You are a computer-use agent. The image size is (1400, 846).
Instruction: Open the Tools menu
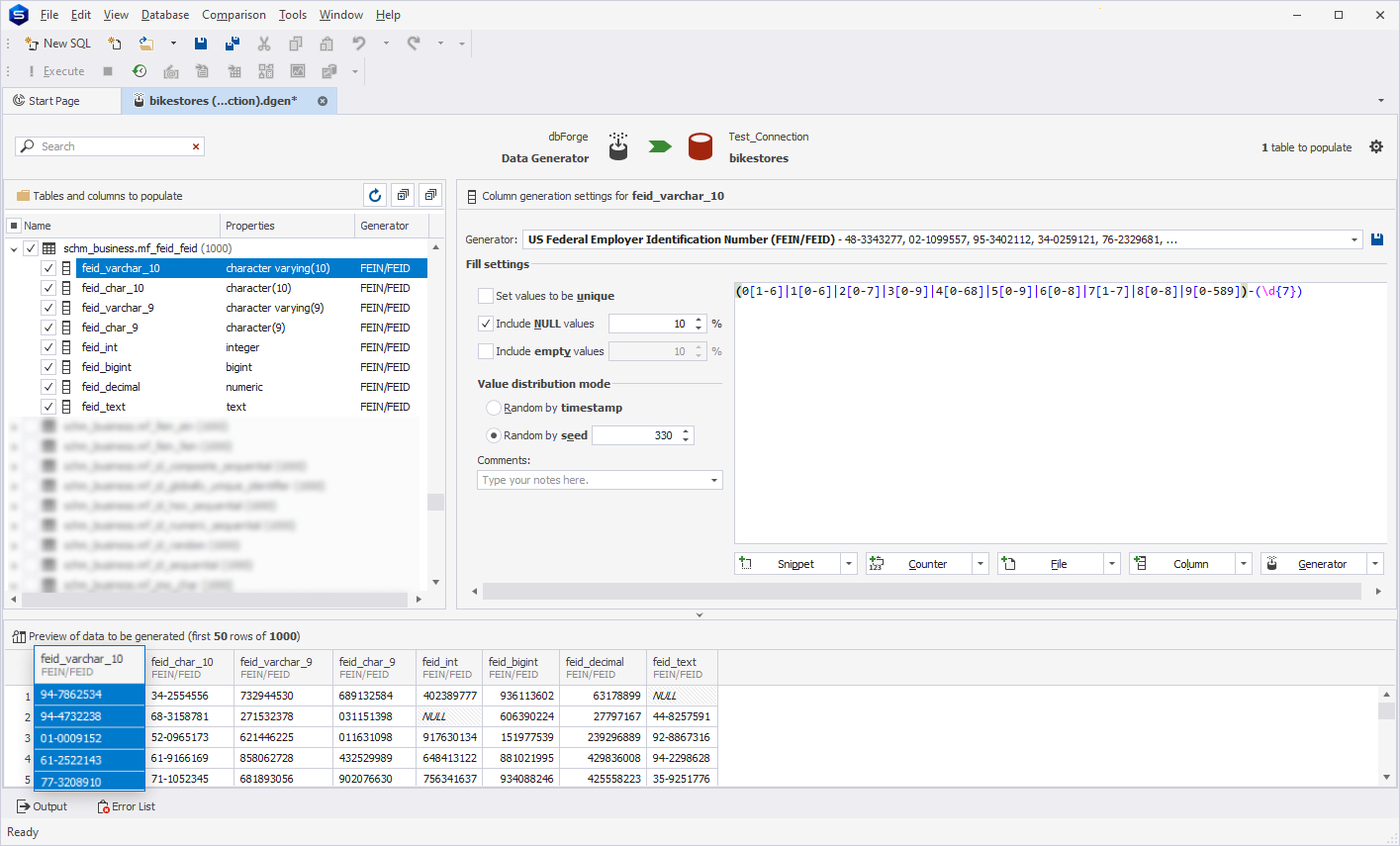point(293,15)
